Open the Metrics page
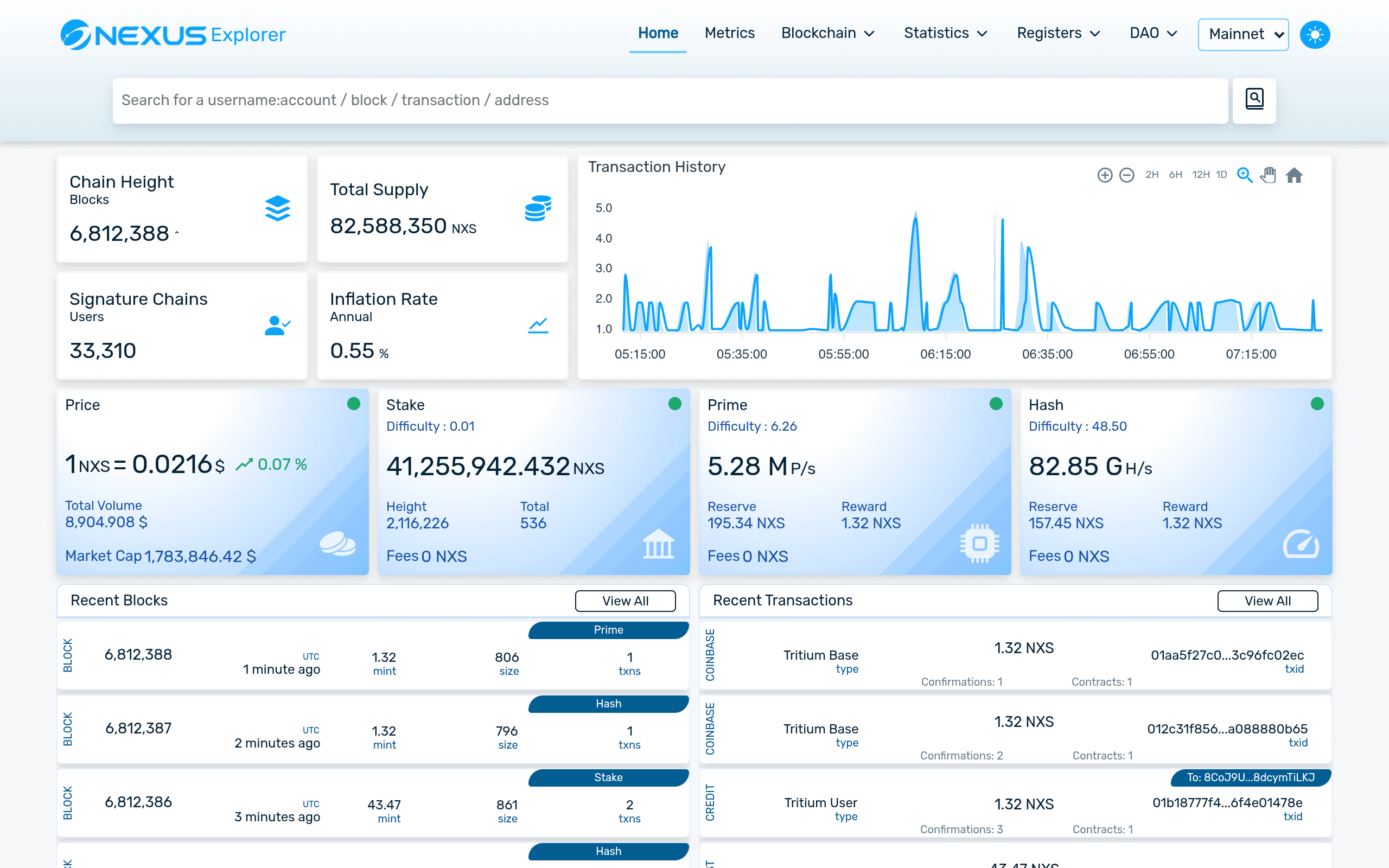The height and width of the screenshot is (868, 1389). [x=730, y=33]
